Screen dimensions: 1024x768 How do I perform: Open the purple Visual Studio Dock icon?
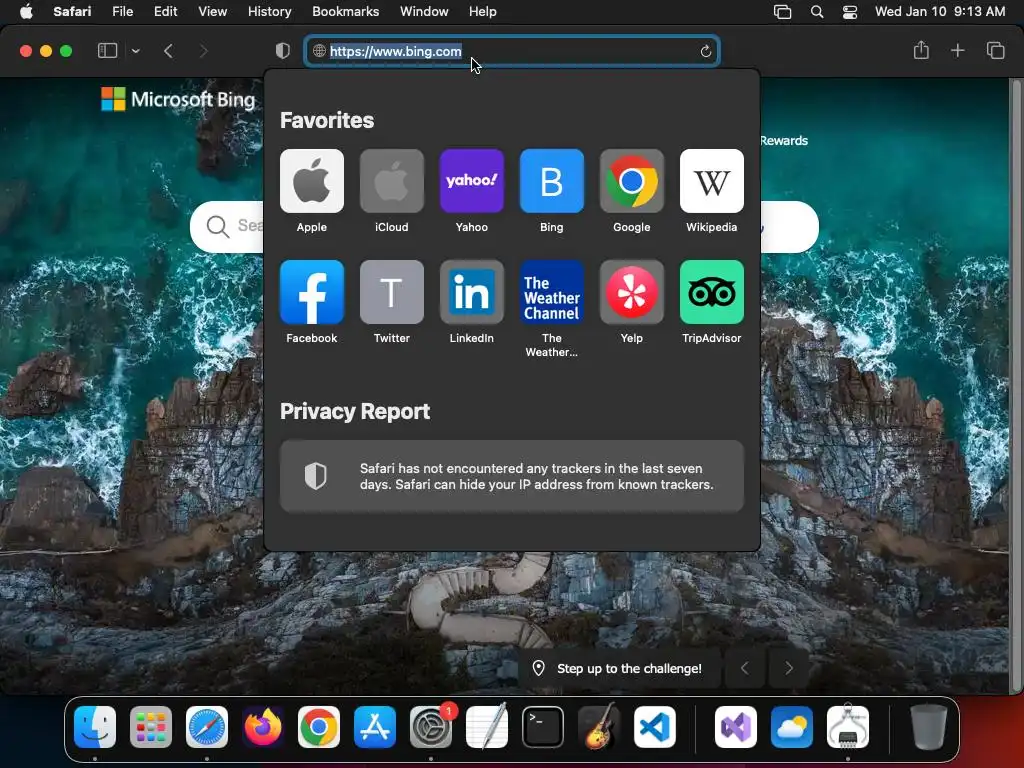click(x=736, y=727)
